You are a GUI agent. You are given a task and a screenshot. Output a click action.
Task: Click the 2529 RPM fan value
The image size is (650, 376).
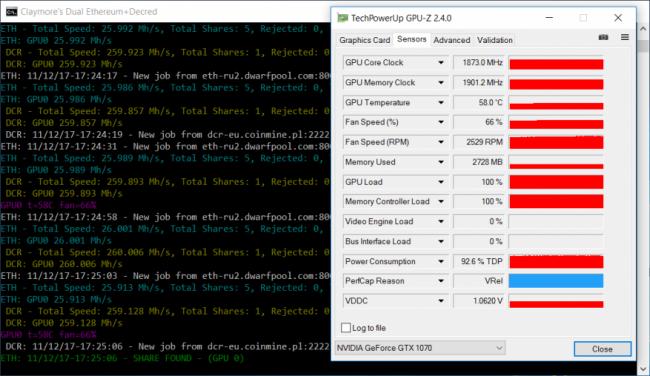coord(478,142)
